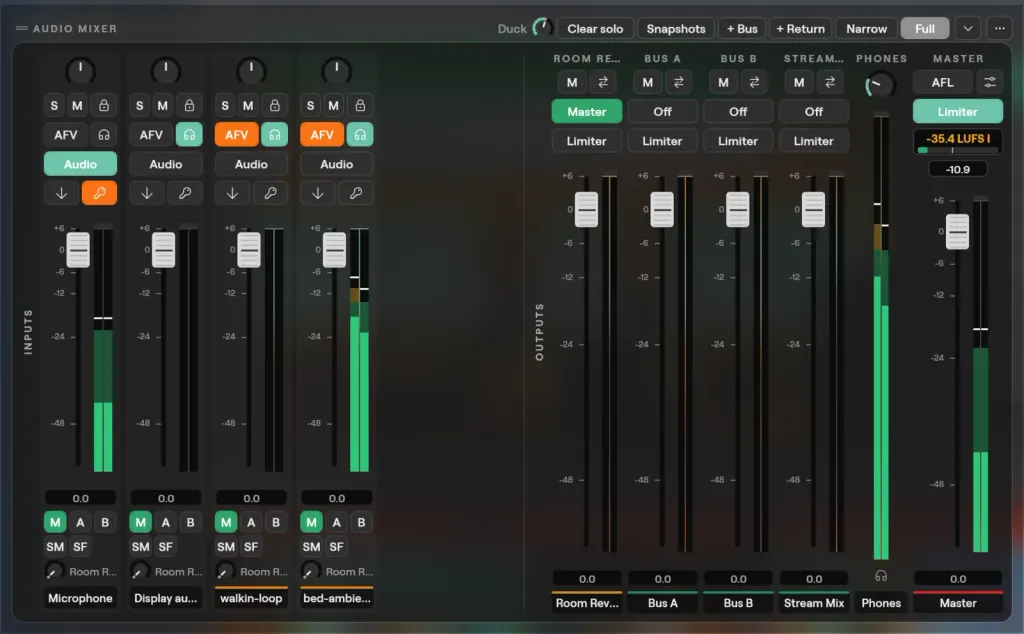This screenshot has width=1024, height=634.
Task: Open wrench settings for walkin-loop channel
Action: pyautogui.click(x=270, y=193)
